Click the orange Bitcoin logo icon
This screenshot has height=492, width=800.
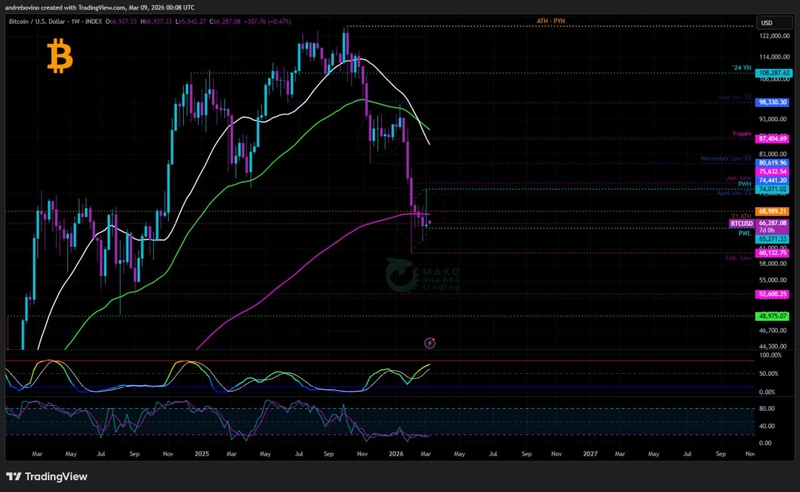click(x=60, y=57)
